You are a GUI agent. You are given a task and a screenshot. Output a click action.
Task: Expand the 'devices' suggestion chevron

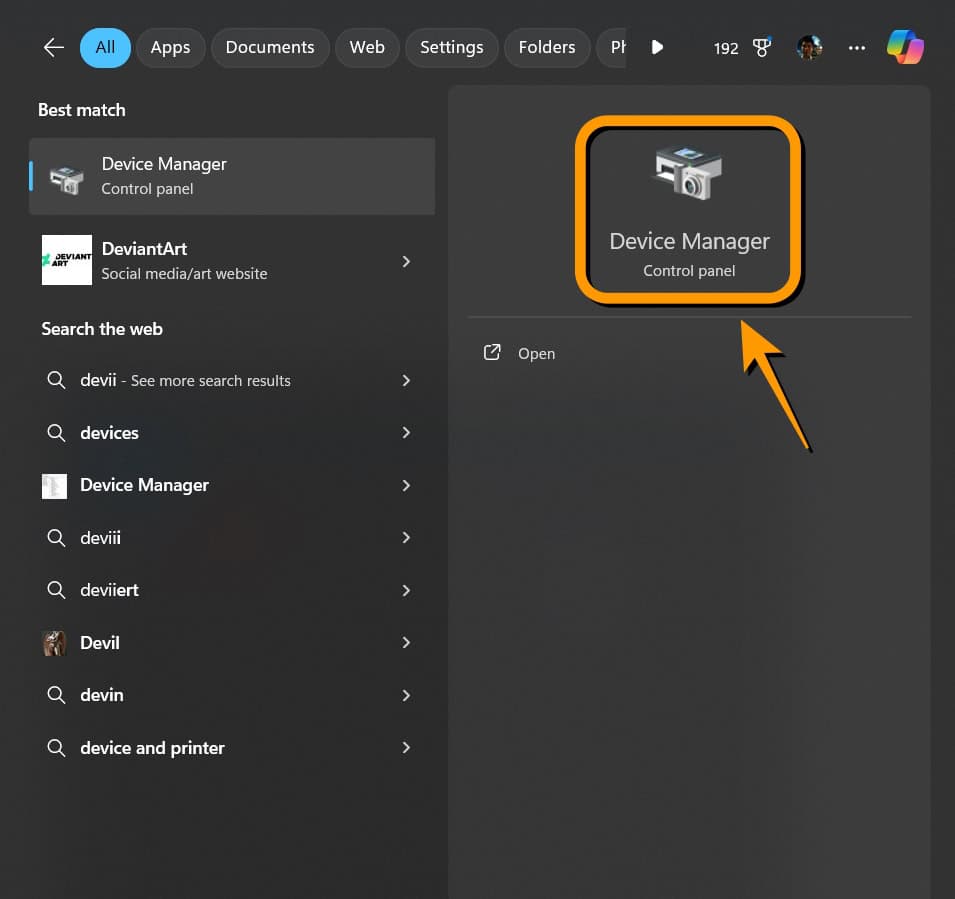tap(406, 433)
